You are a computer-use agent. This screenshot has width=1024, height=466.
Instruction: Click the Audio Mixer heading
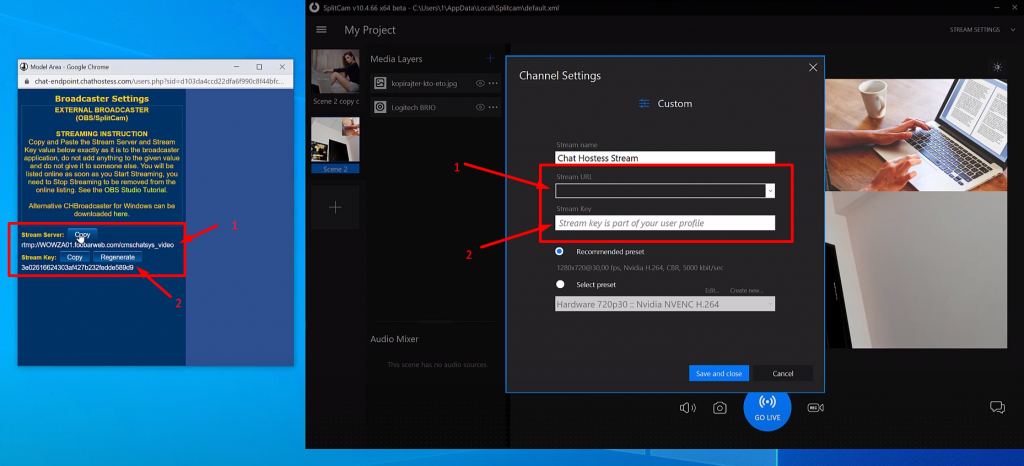point(394,339)
